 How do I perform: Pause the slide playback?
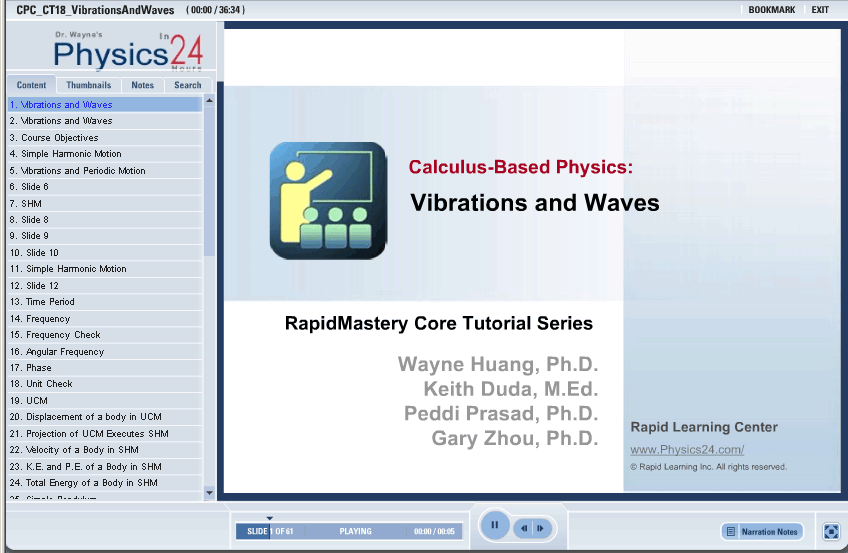tap(494, 525)
